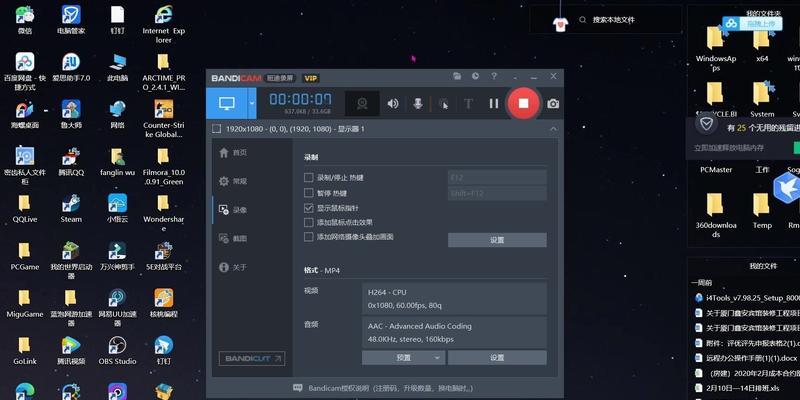
Task: Pause the recording in Bandicam
Action: 493,104
